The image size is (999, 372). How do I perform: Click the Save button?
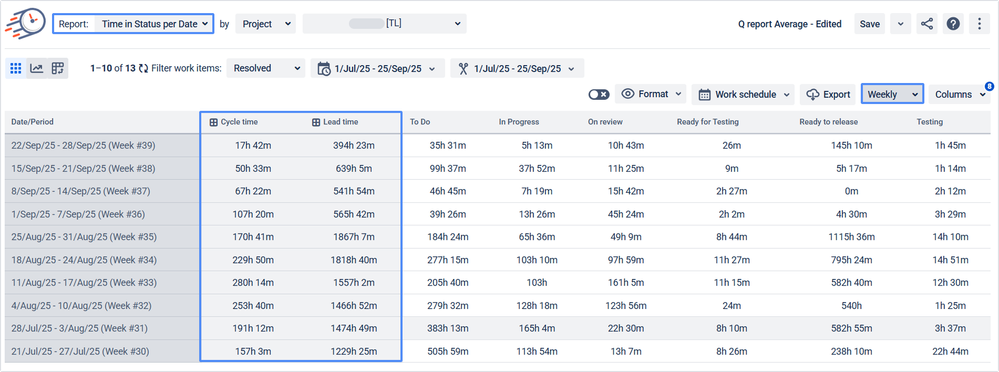point(870,24)
